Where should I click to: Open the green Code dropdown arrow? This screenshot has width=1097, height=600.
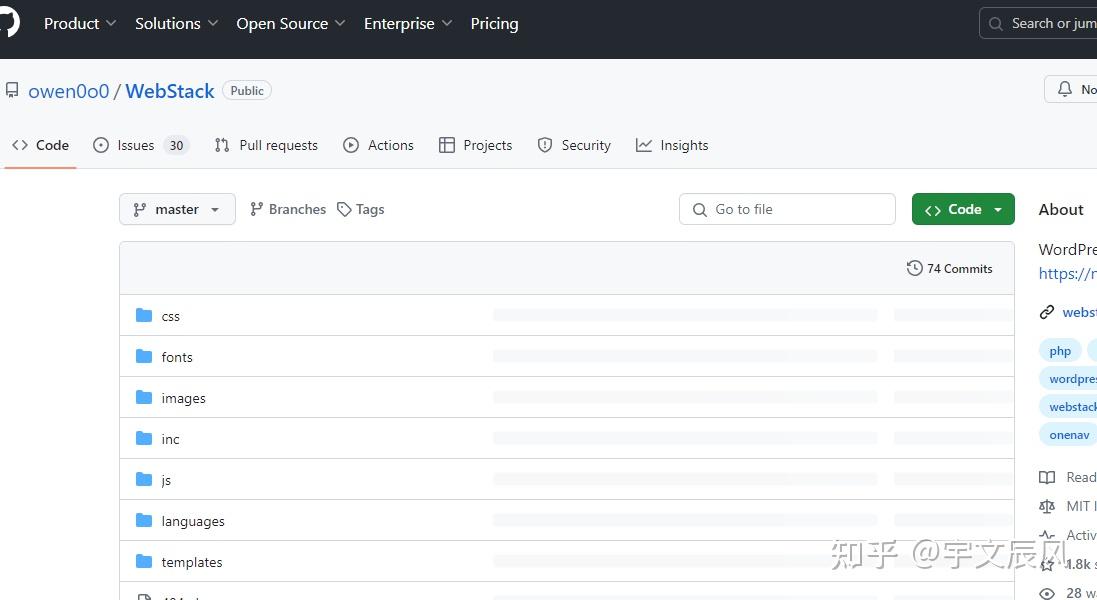997,209
